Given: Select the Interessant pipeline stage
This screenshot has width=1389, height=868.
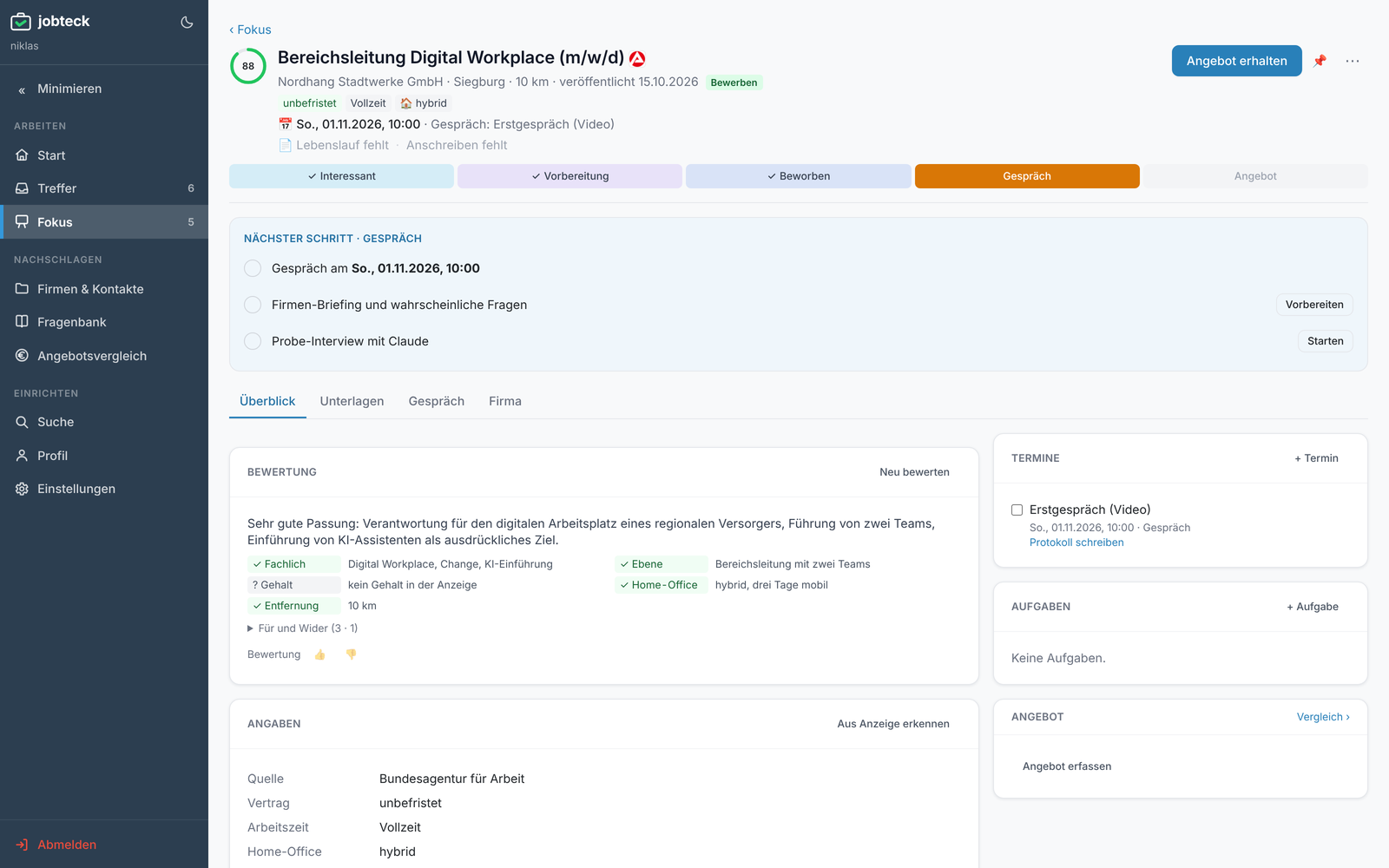Looking at the screenshot, I should [341, 176].
